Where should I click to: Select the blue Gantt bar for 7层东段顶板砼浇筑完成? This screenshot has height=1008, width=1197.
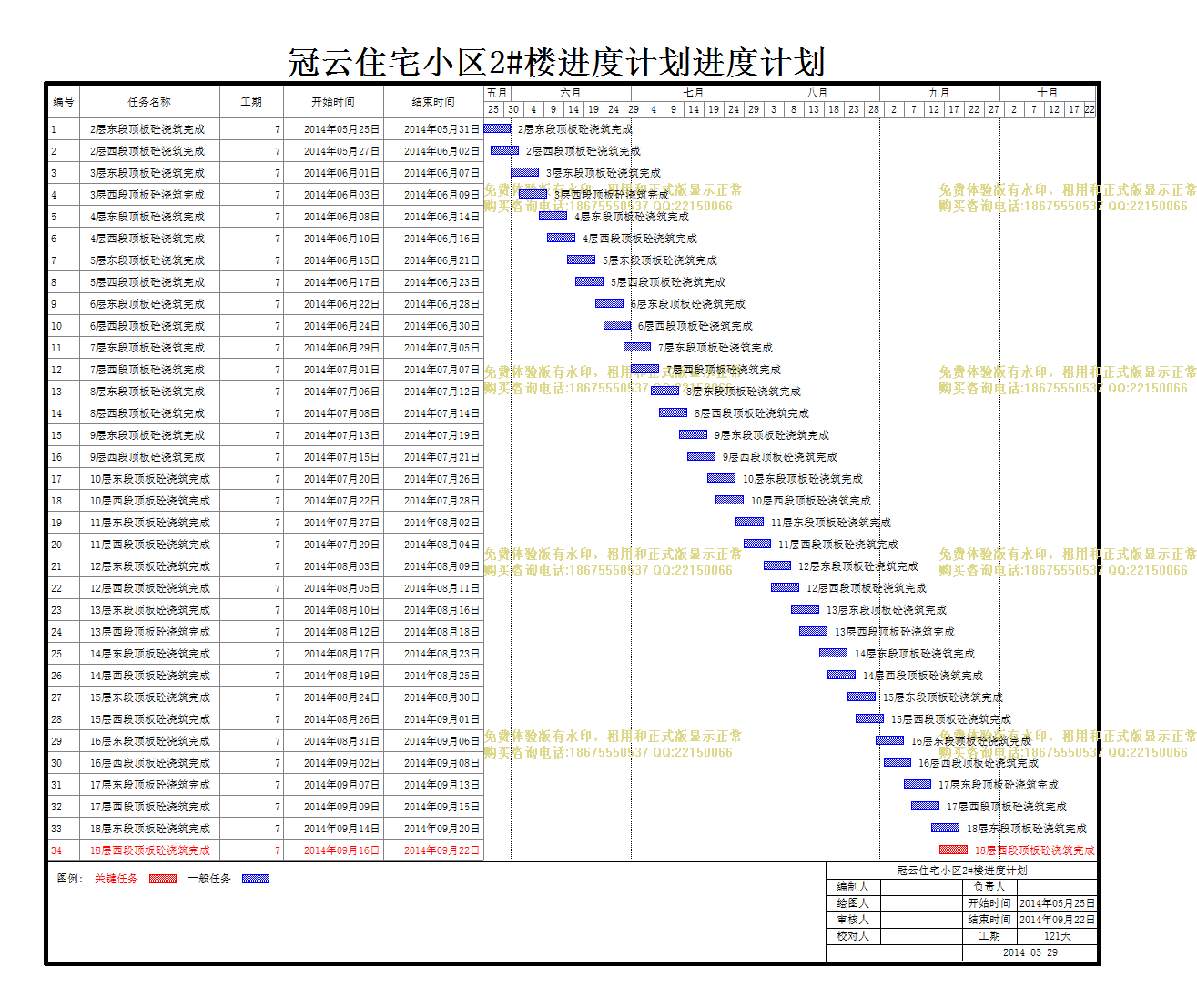tap(637, 347)
